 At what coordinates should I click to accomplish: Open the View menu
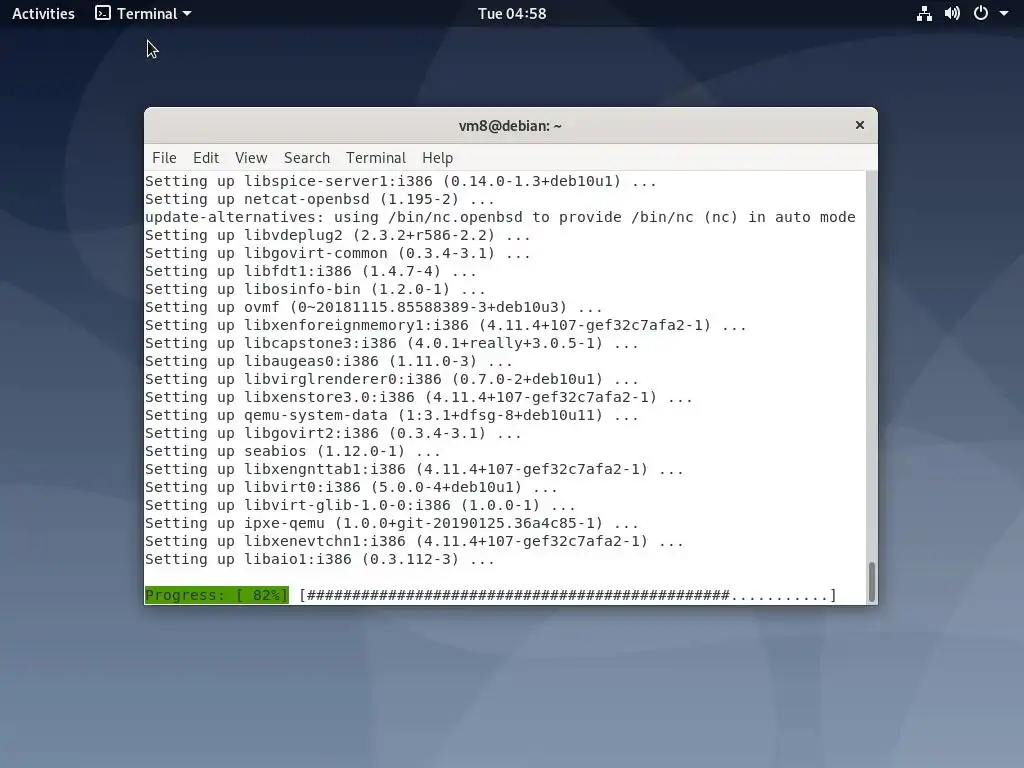[251, 157]
